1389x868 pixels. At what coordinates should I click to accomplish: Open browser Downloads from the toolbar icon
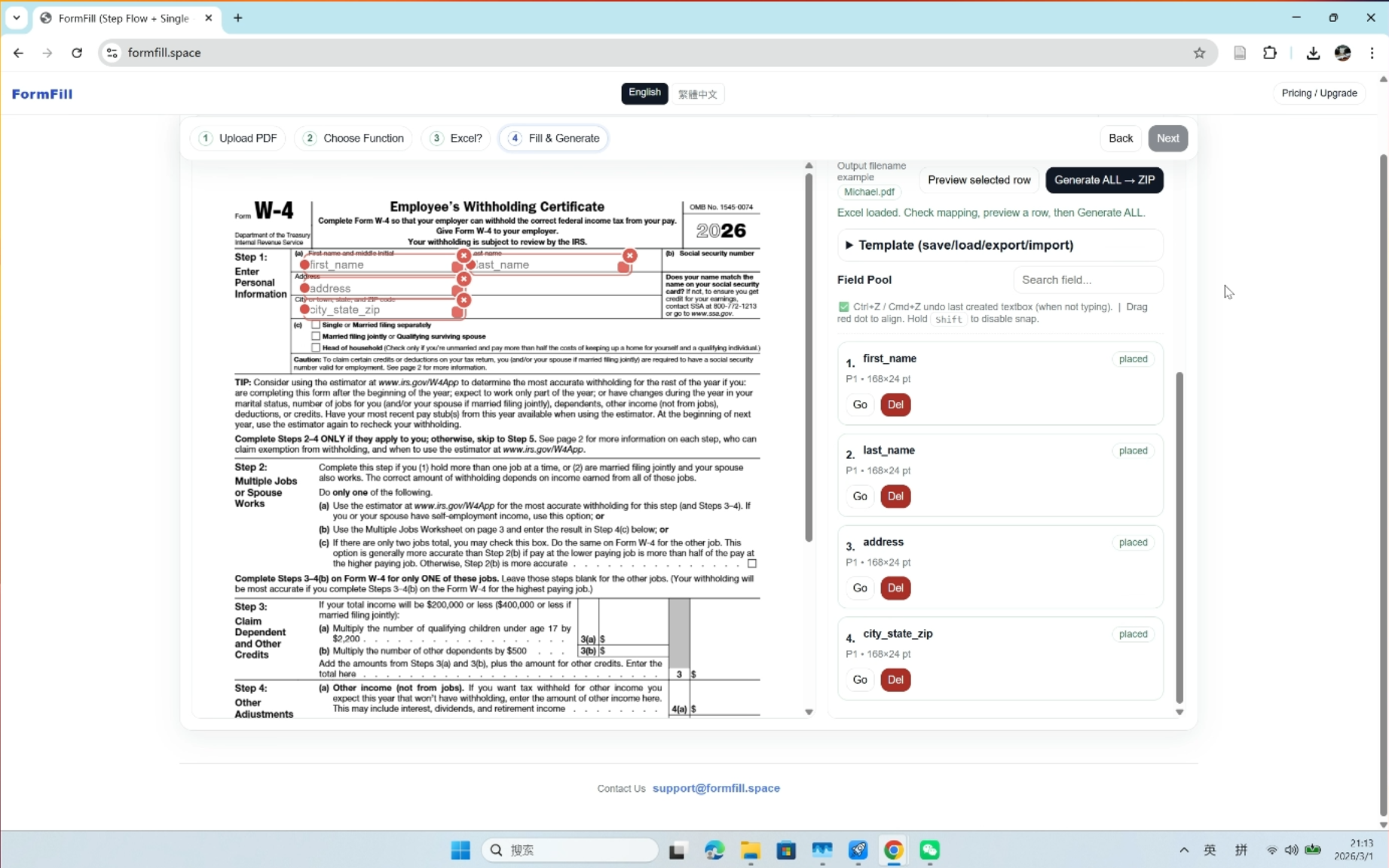pos(1312,53)
